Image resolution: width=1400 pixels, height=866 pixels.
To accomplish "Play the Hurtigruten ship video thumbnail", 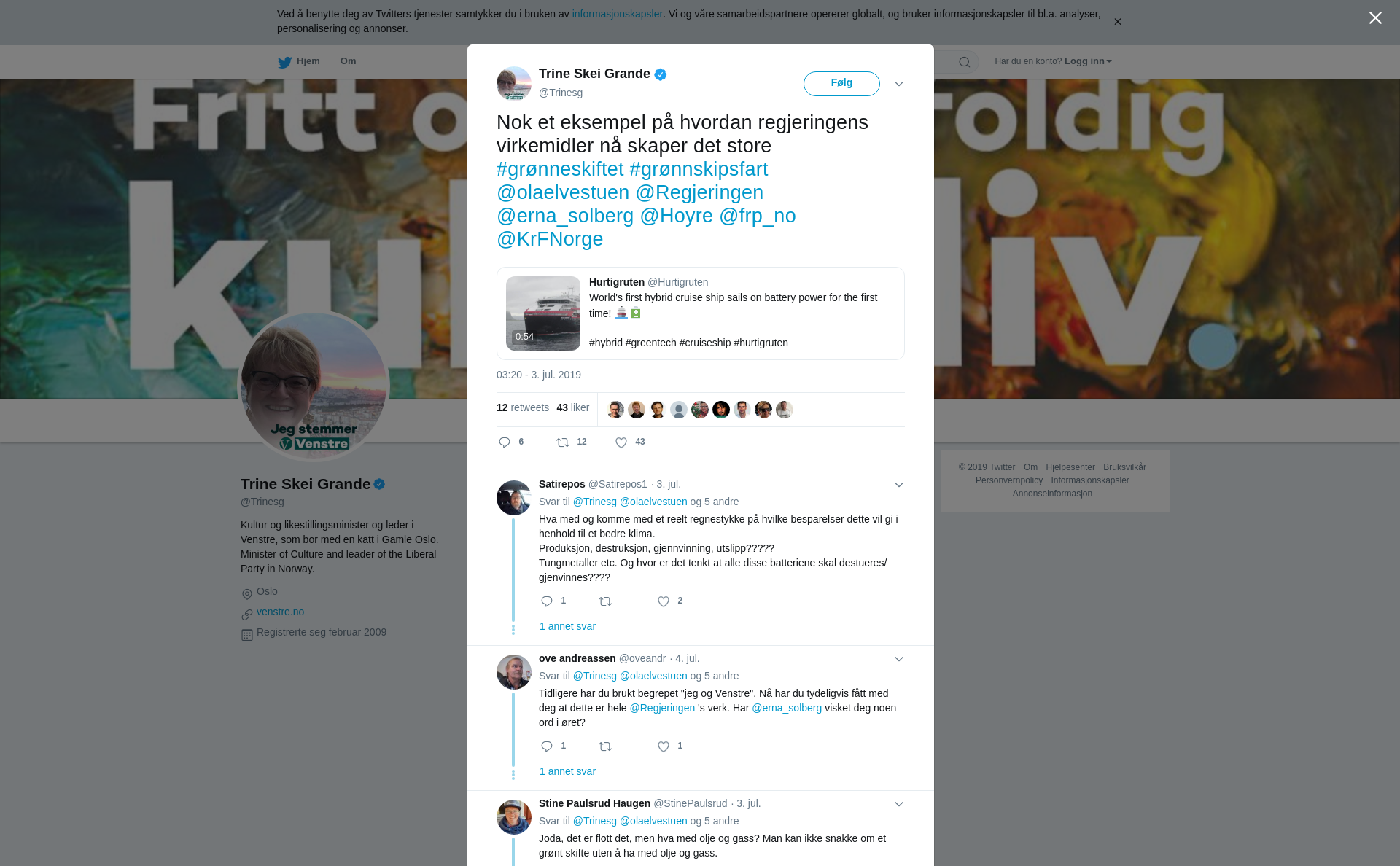I will coord(543,313).
